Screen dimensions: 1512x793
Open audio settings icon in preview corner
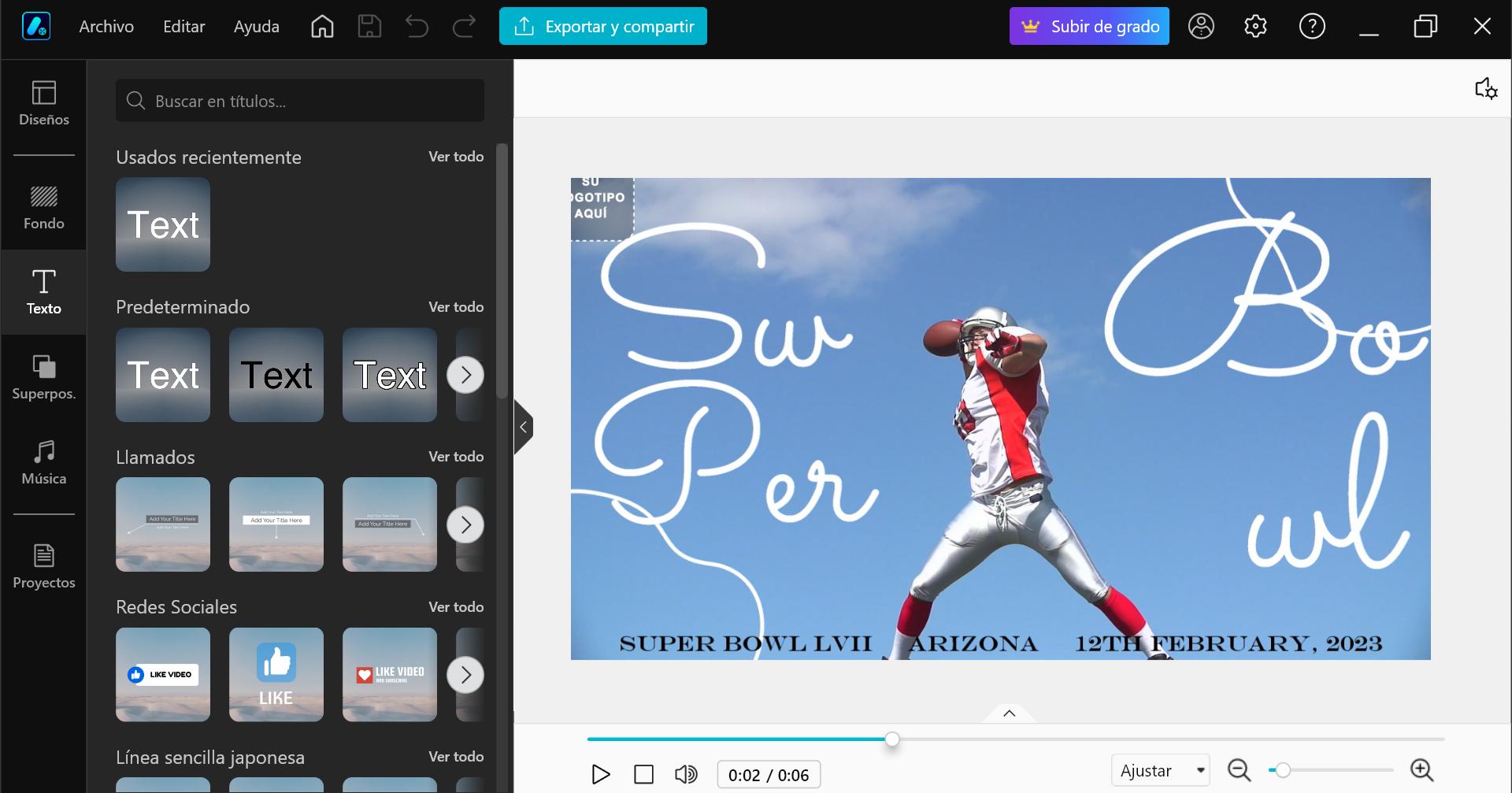(x=1485, y=88)
